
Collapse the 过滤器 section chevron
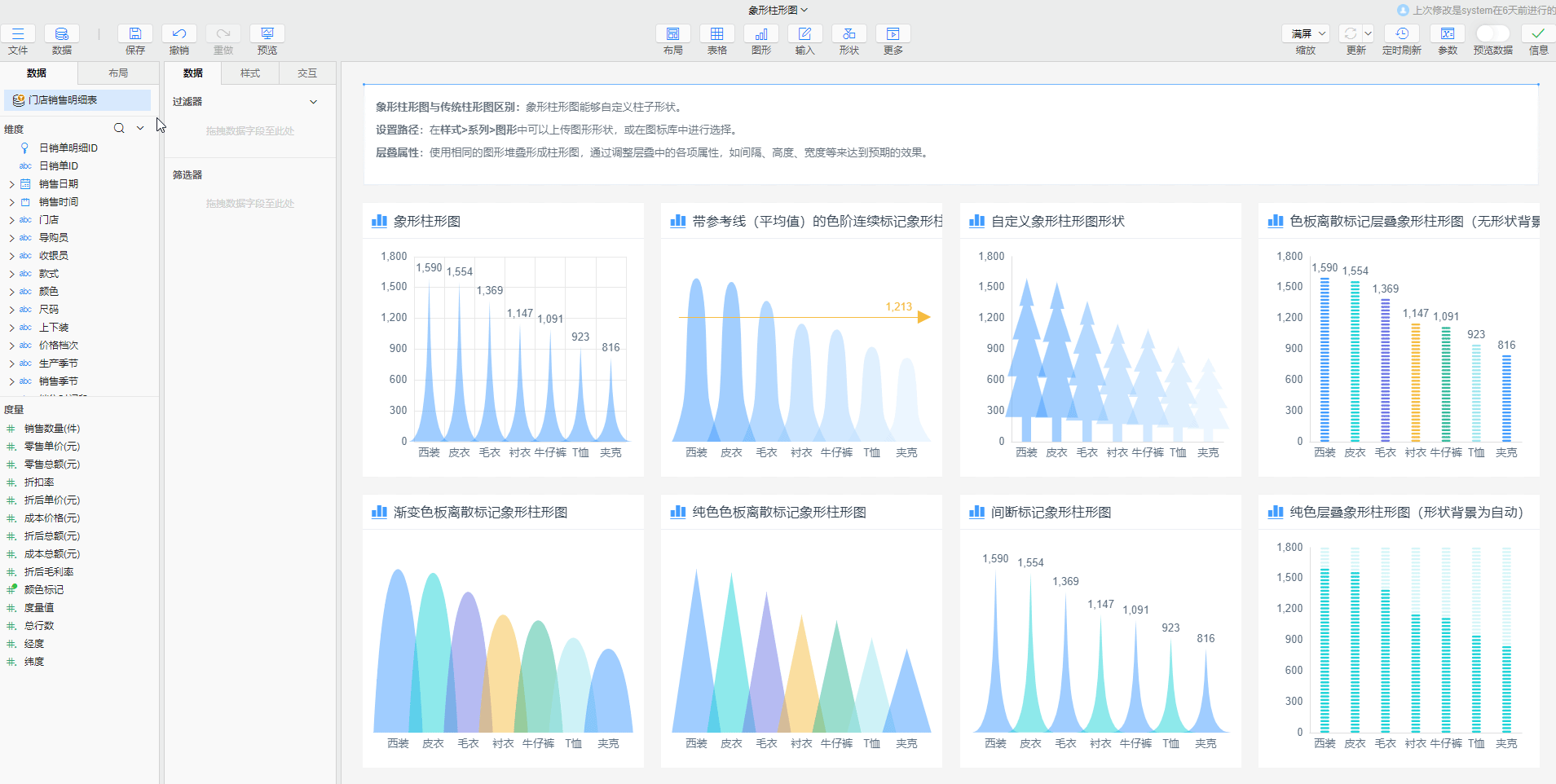click(x=313, y=102)
